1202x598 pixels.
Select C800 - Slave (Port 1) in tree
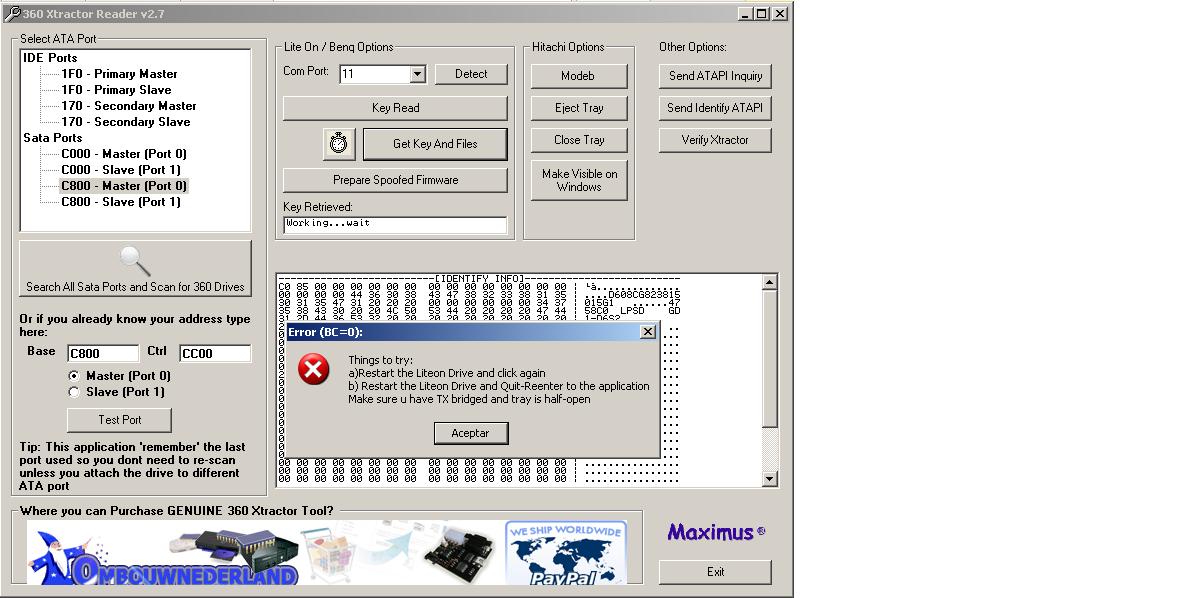[121, 202]
